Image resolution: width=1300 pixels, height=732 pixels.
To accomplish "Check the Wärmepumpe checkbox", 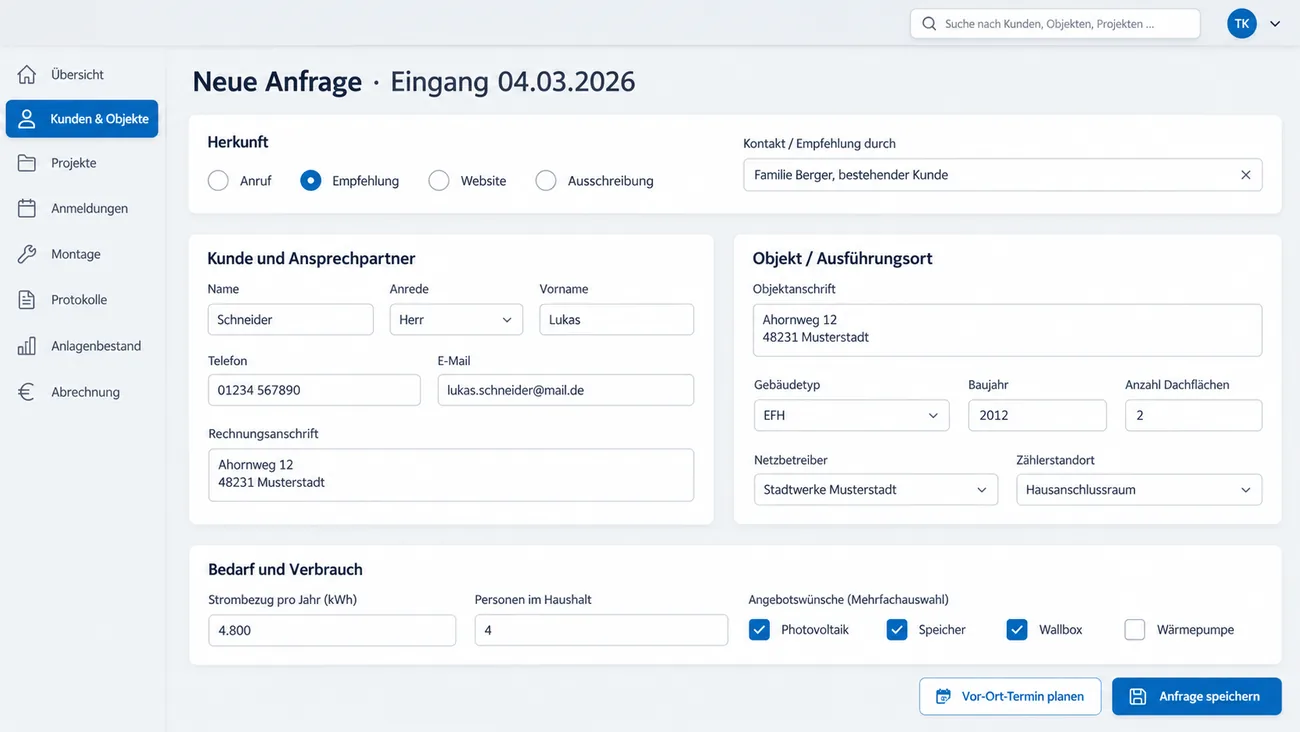I will coord(1135,630).
